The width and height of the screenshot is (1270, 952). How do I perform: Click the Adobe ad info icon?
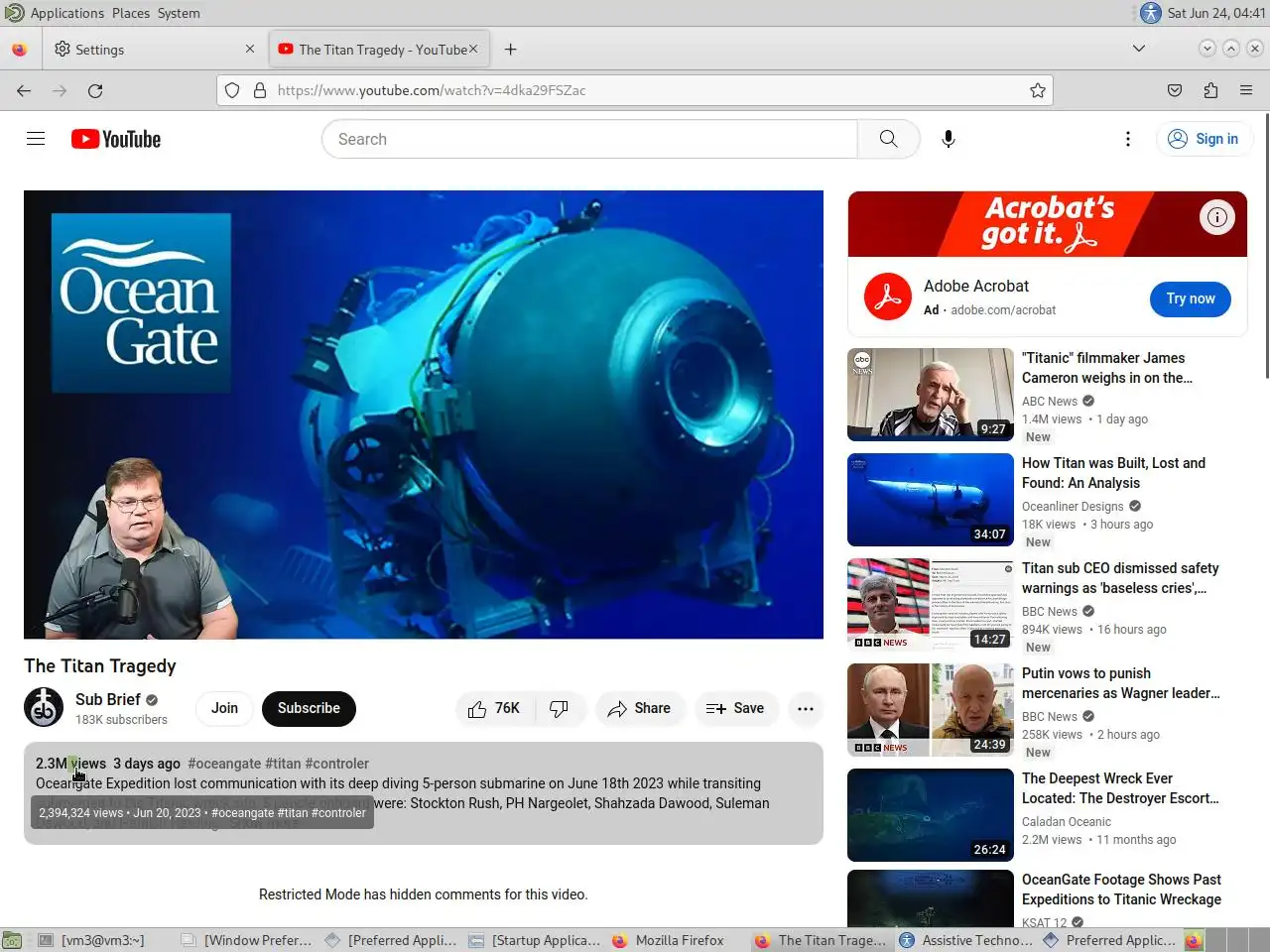pyautogui.click(x=1217, y=217)
